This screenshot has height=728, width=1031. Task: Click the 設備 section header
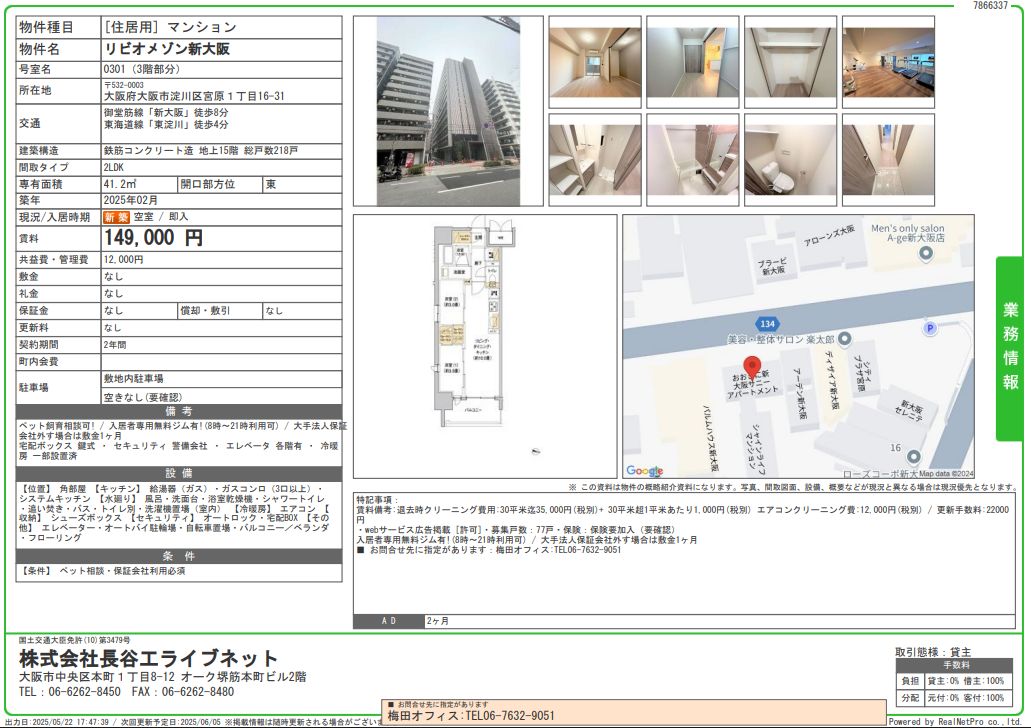[179, 473]
